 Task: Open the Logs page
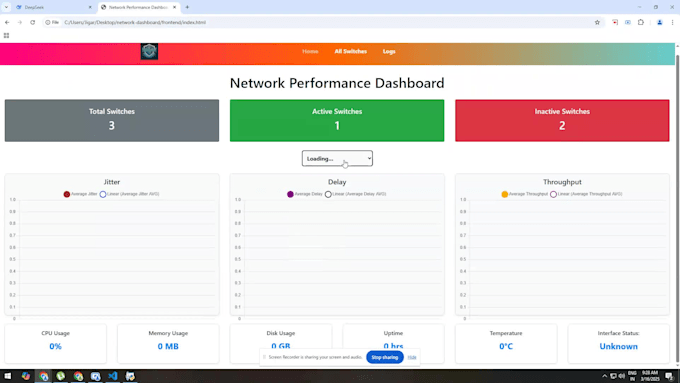pos(389,51)
